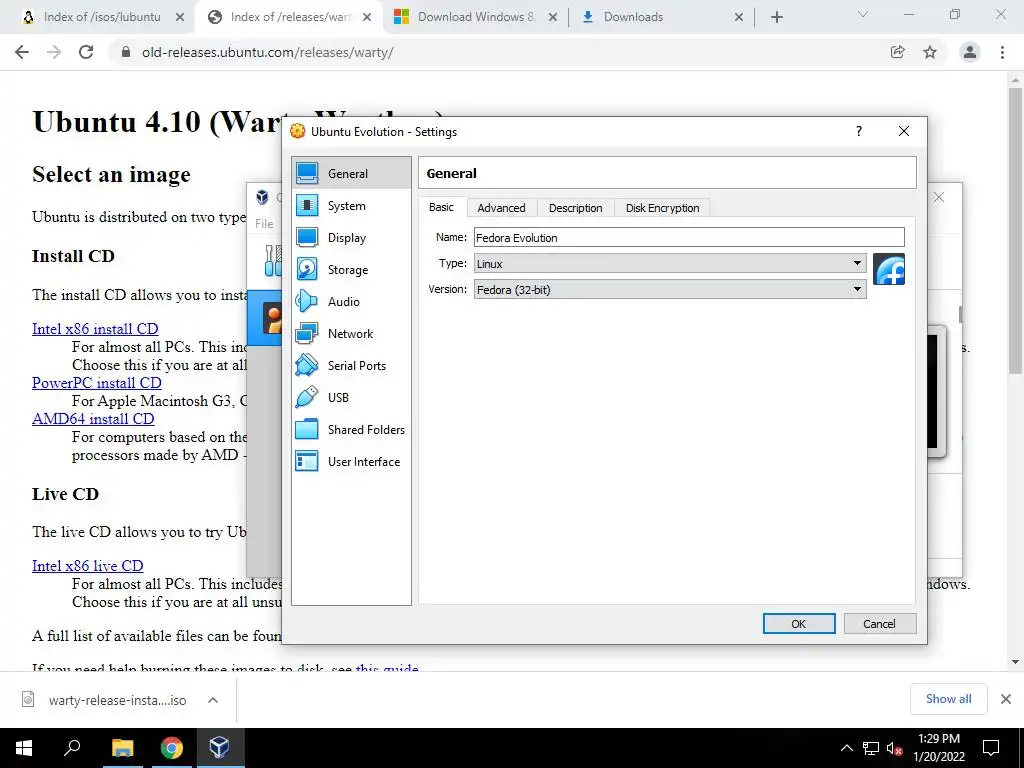Open the Display settings category
Screen dimensions: 1024x768
pyautogui.click(x=351, y=238)
